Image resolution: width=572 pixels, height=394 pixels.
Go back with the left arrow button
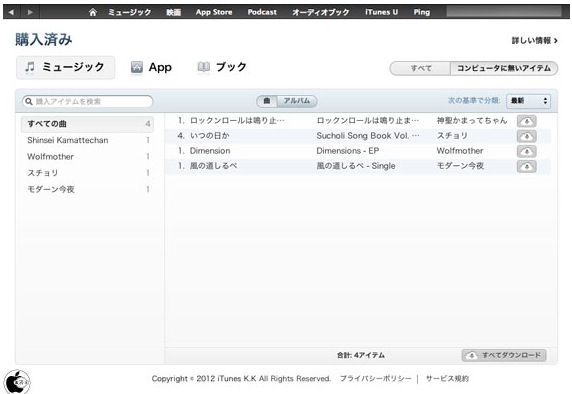coord(11,12)
